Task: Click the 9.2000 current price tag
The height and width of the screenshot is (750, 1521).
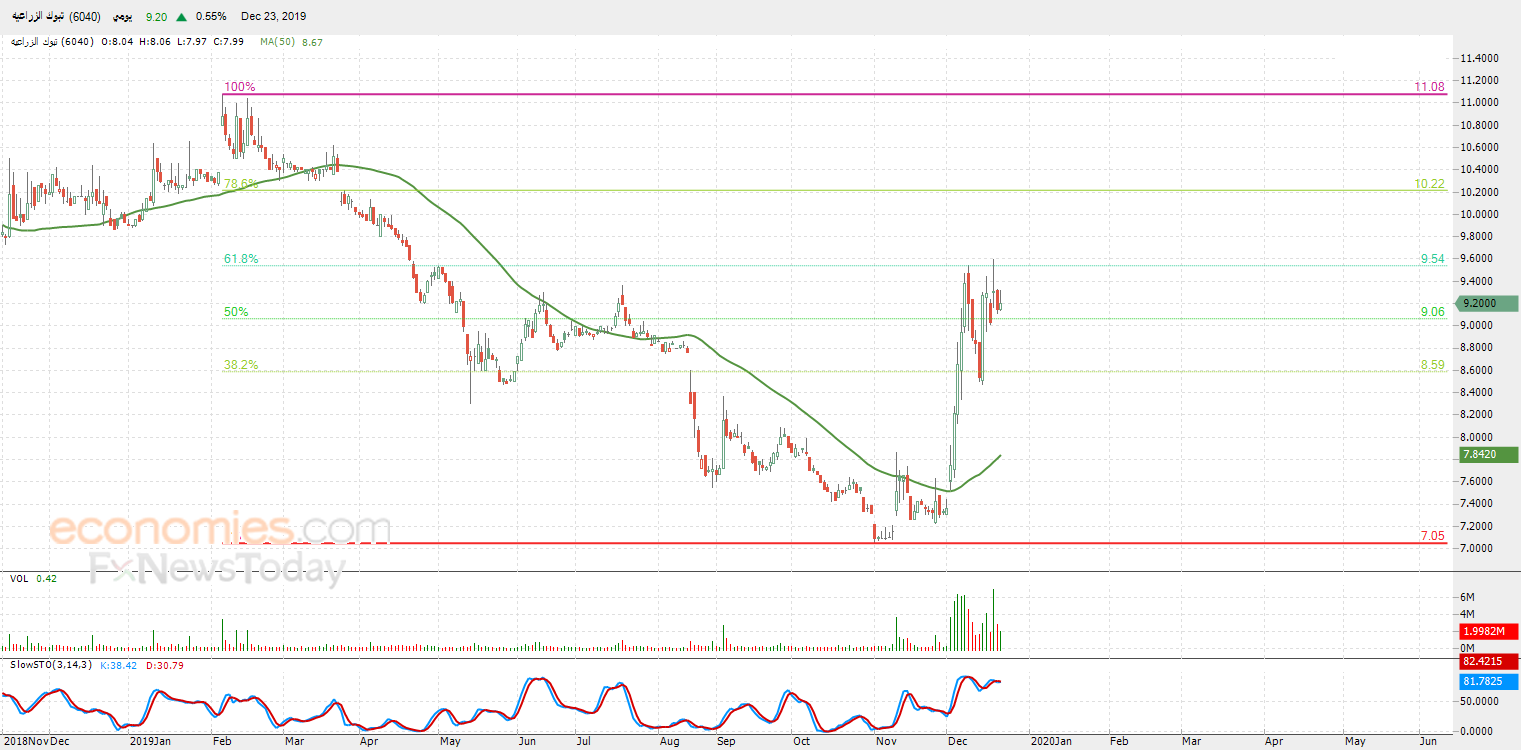Action: coord(1487,304)
